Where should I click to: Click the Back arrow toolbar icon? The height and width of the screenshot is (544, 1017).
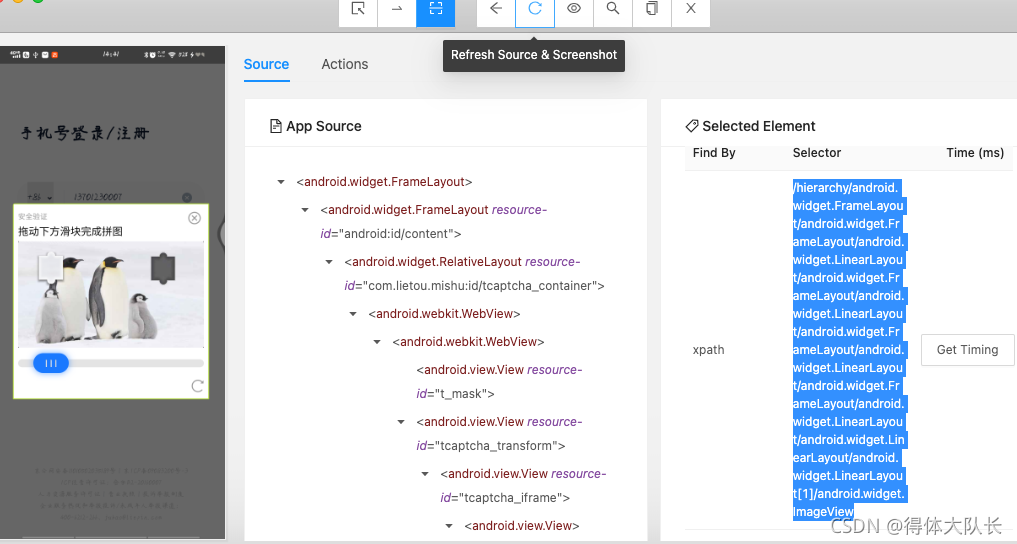pos(496,9)
